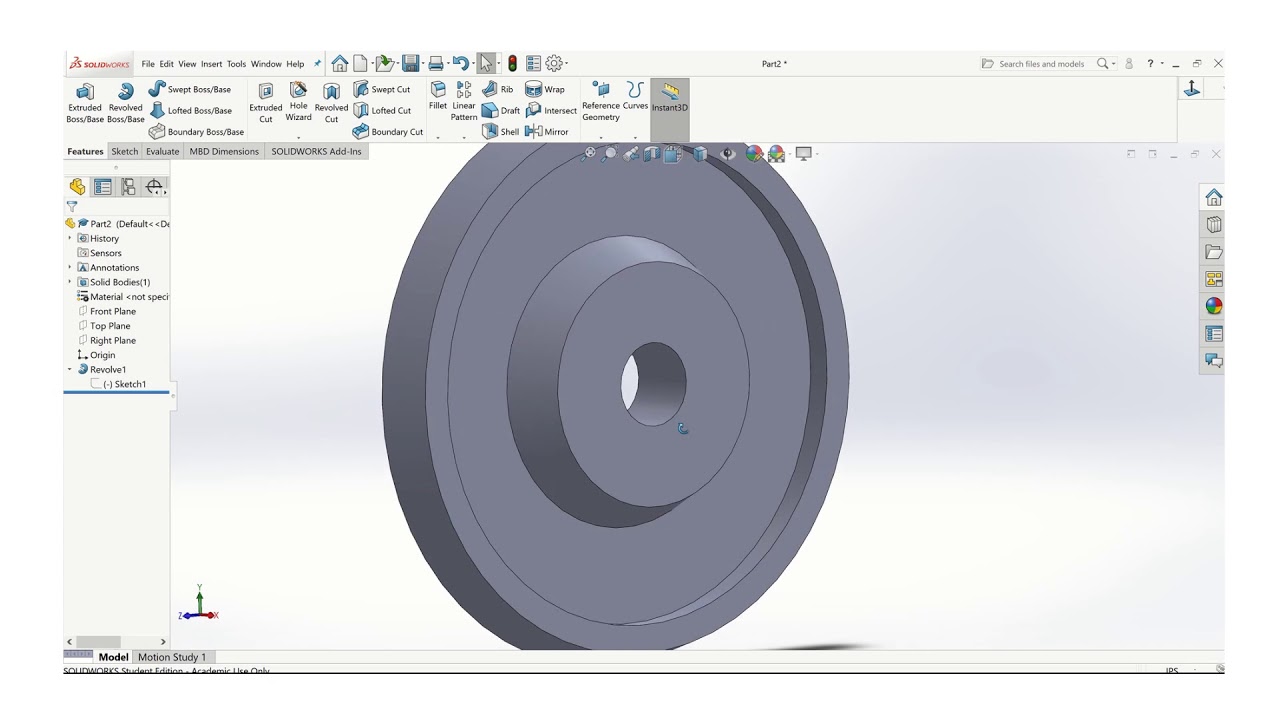Select the Boundary Cut tool

388,131
